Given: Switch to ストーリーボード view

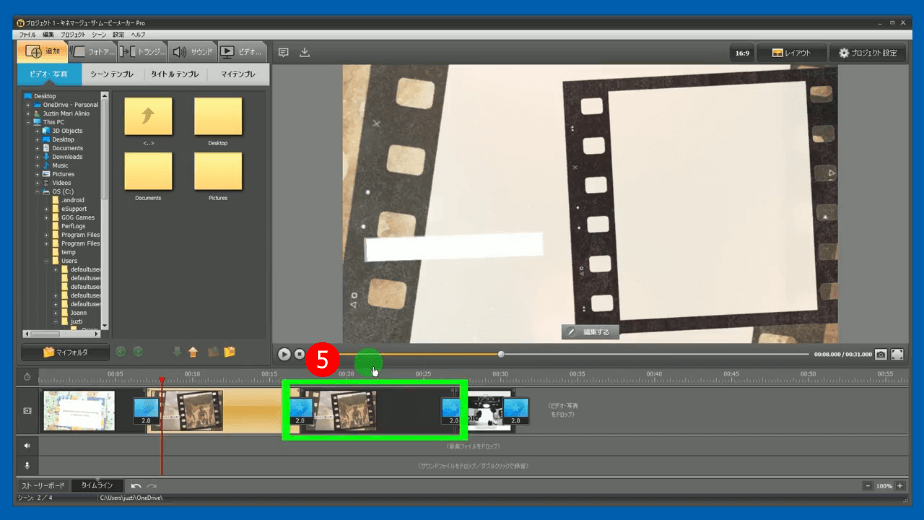Looking at the screenshot, I should (43, 485).
